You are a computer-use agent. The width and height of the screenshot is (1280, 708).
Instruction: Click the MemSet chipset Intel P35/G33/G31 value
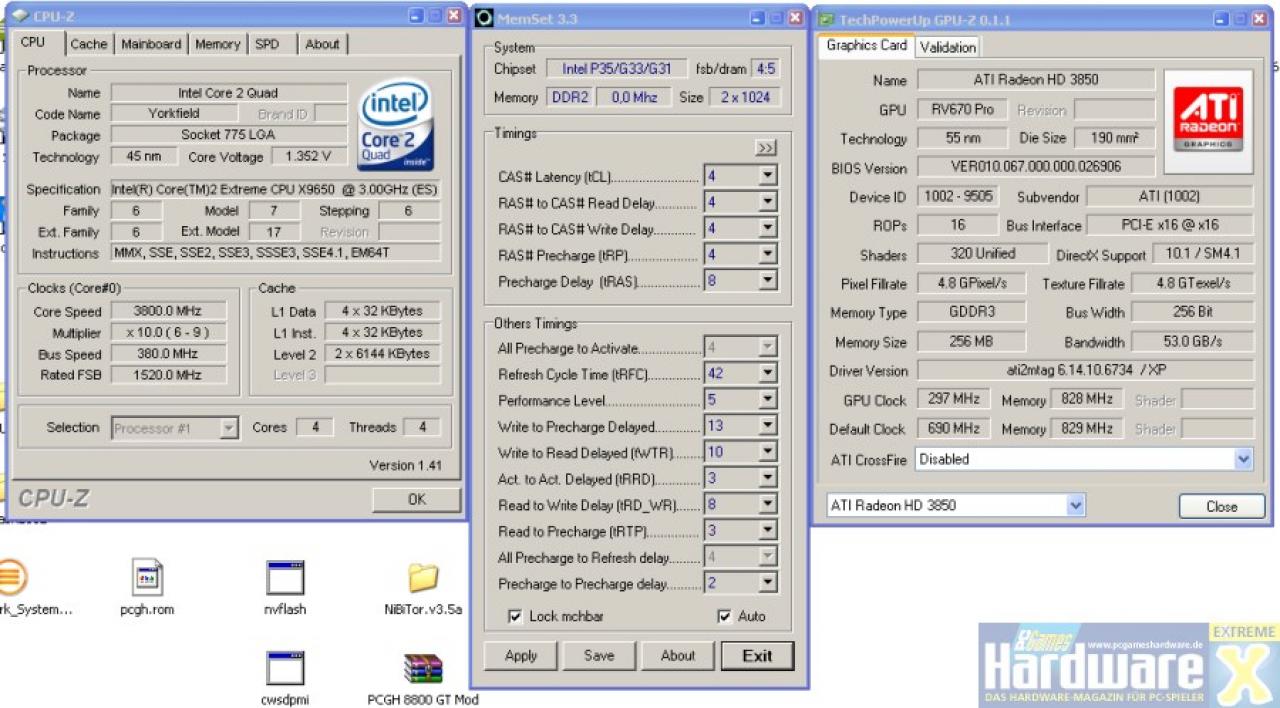(616, 69)
